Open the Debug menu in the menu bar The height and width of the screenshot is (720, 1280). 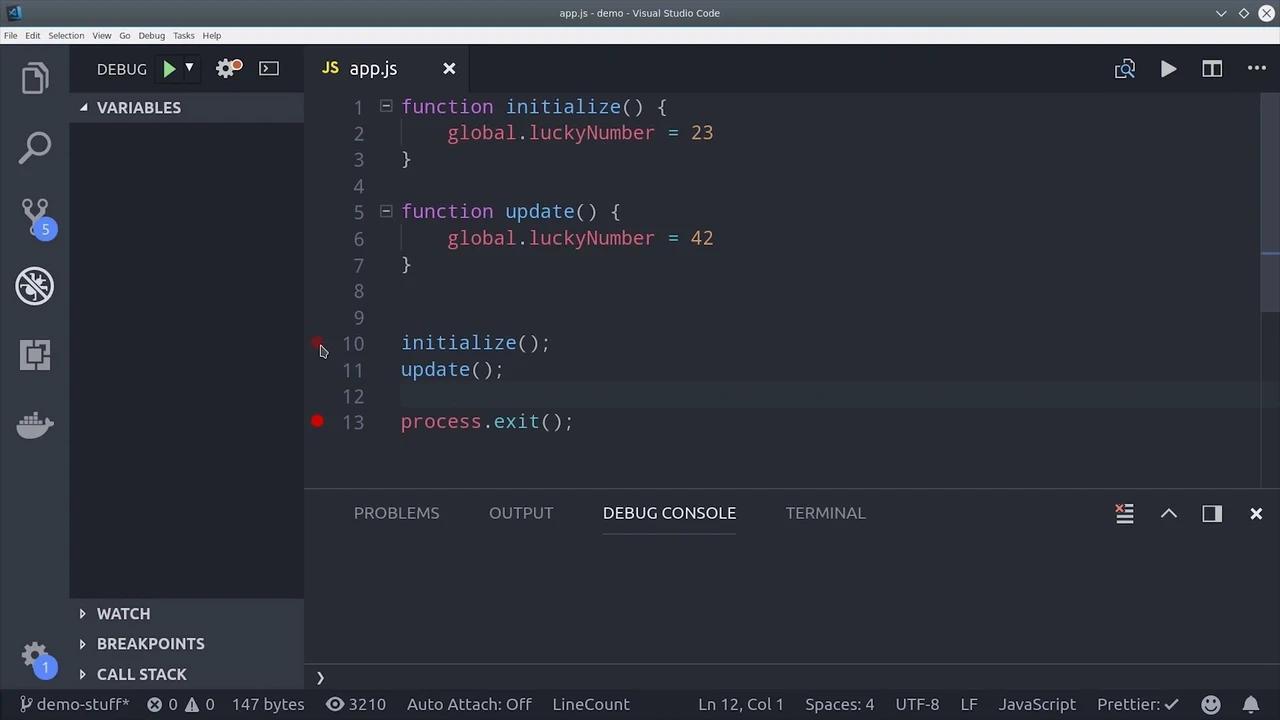151,35
